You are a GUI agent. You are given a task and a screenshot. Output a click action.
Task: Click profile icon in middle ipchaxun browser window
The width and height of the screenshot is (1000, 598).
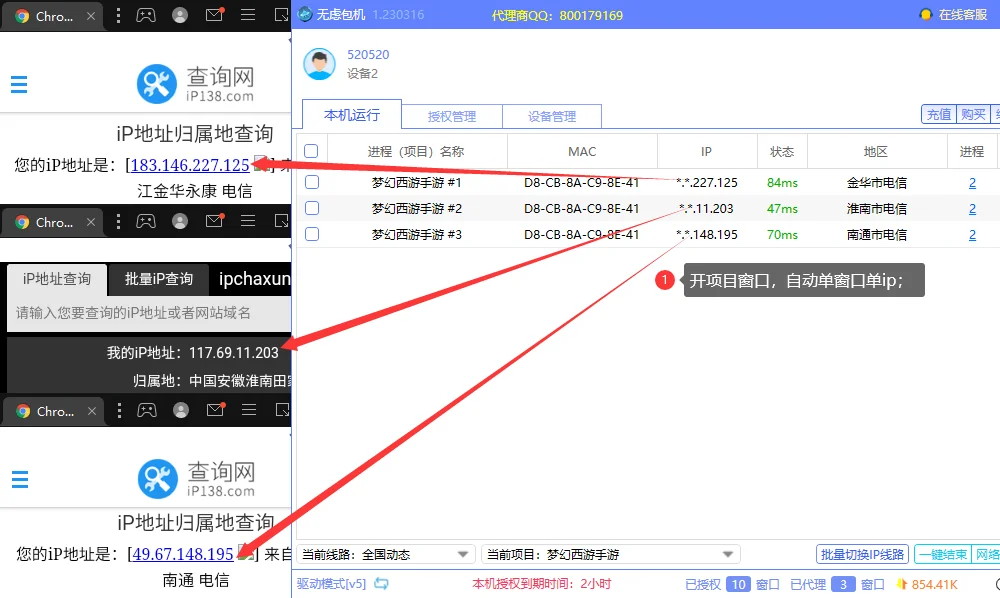[x=180, y=221]
